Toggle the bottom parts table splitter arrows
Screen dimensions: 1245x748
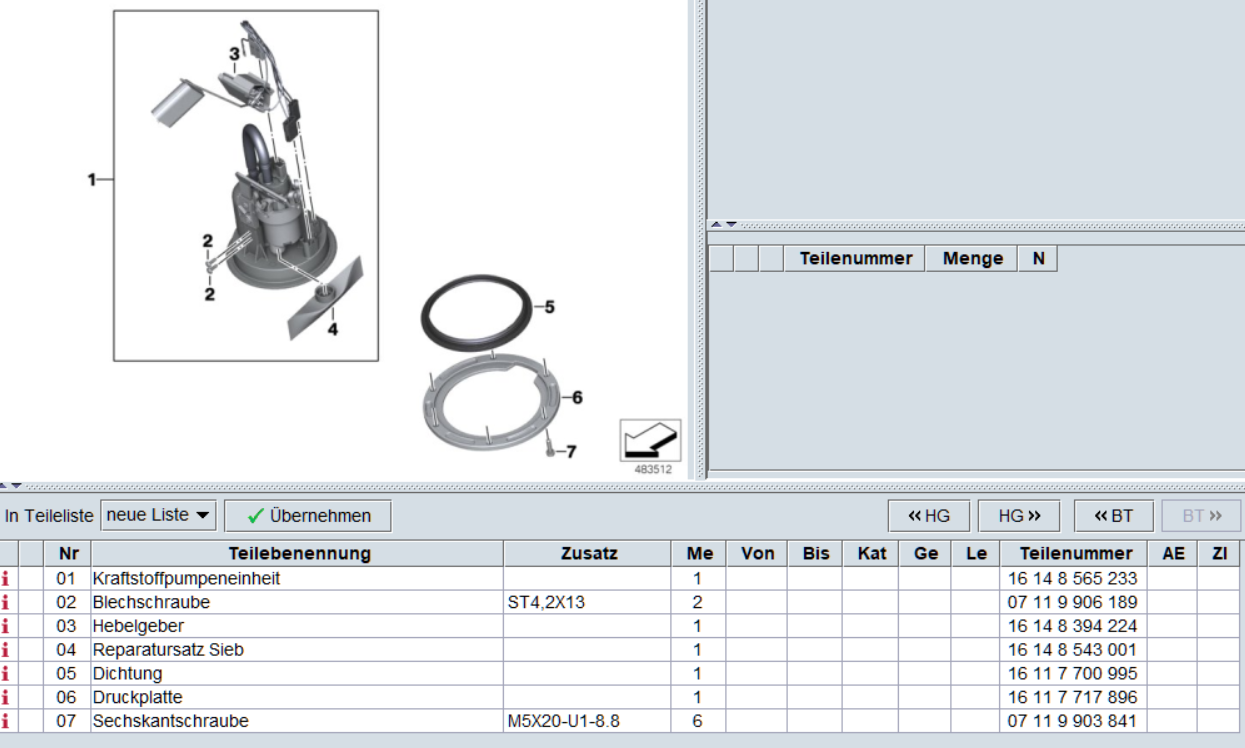(12, 486)
